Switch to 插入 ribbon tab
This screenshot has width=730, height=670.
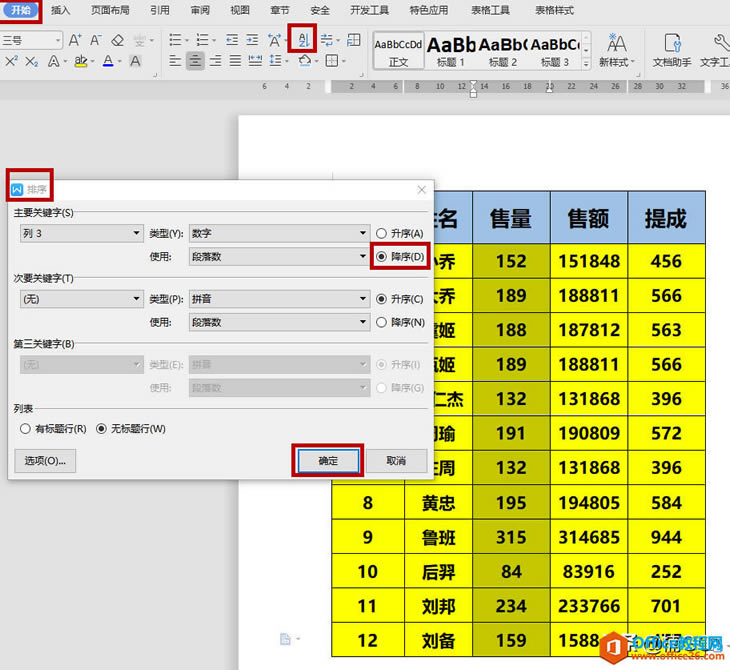[61, 10]
